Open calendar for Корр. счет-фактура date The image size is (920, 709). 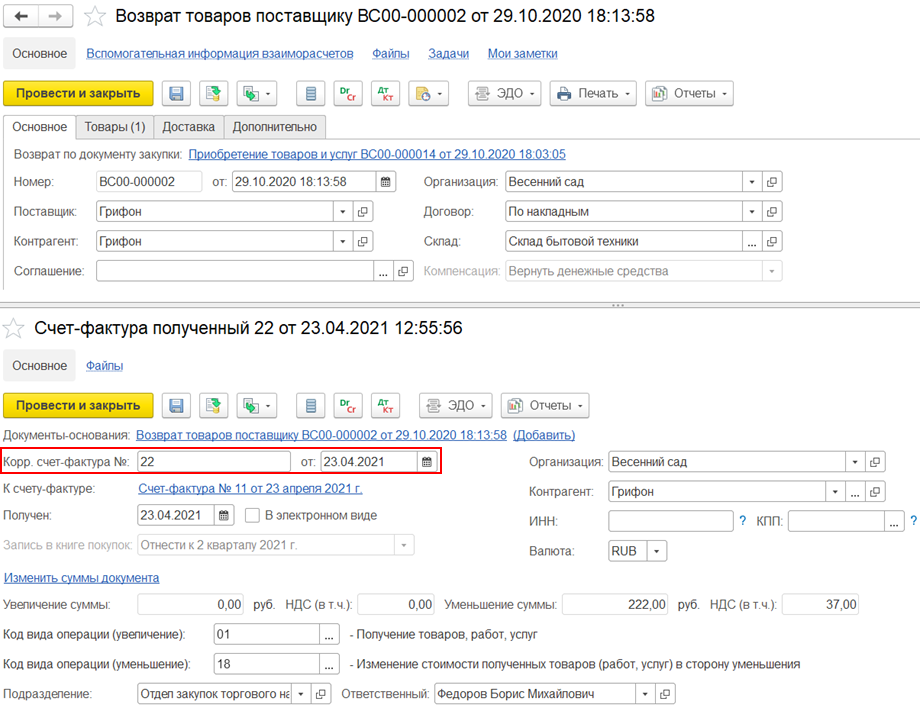click(427, 462)
